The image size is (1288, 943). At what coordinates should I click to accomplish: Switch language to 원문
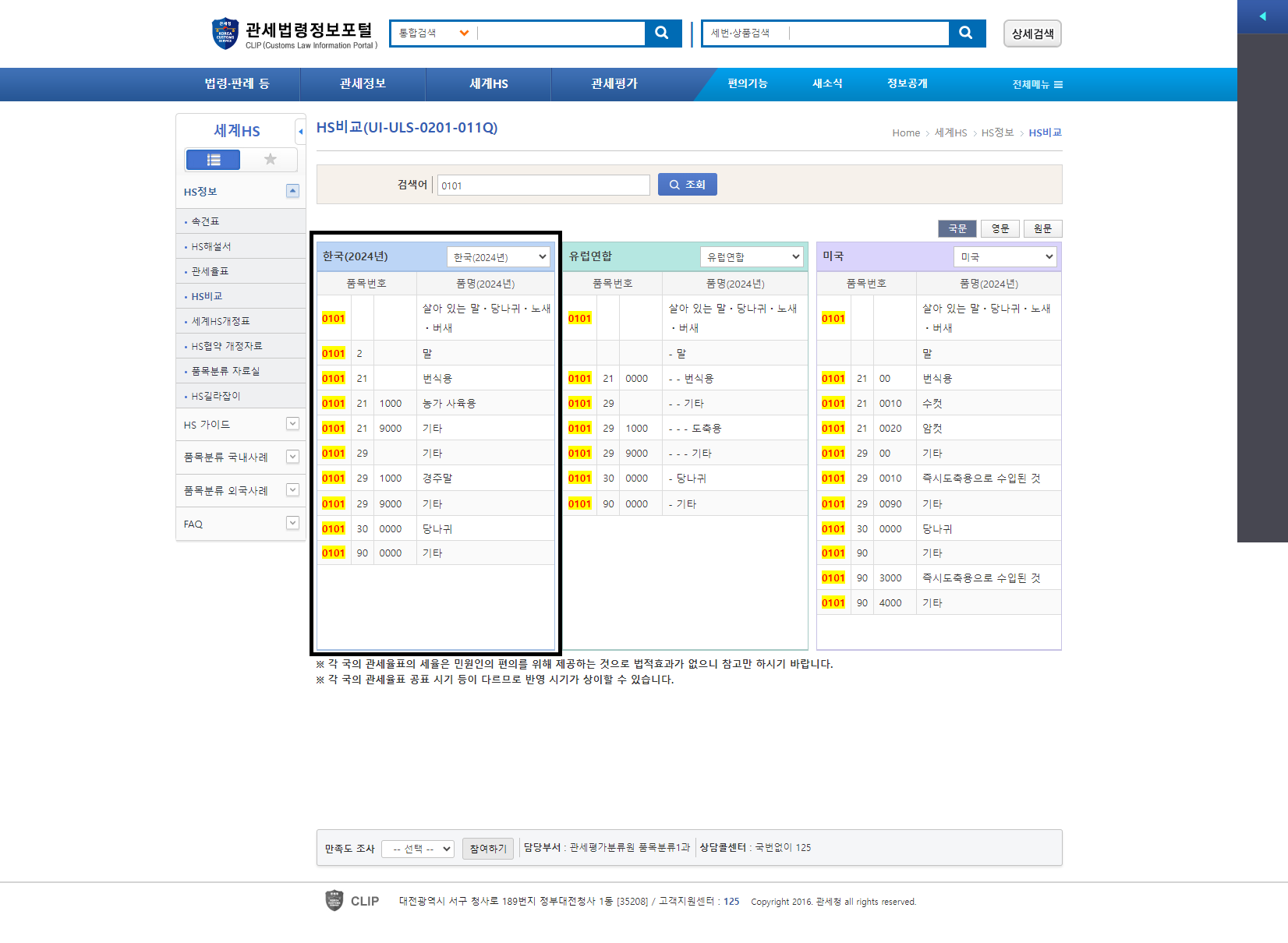pos(1042,228)
